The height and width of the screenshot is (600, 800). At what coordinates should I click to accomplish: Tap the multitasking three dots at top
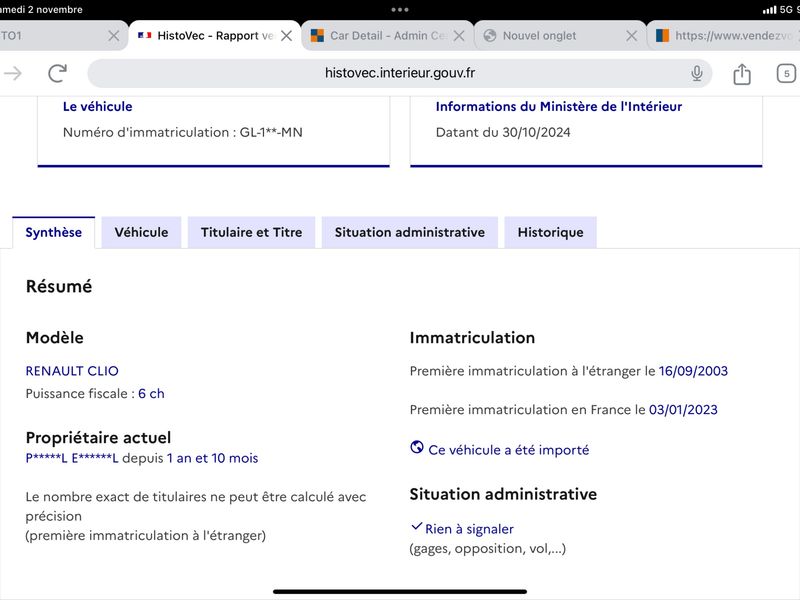pyautogui.click(x=399, y=9)
